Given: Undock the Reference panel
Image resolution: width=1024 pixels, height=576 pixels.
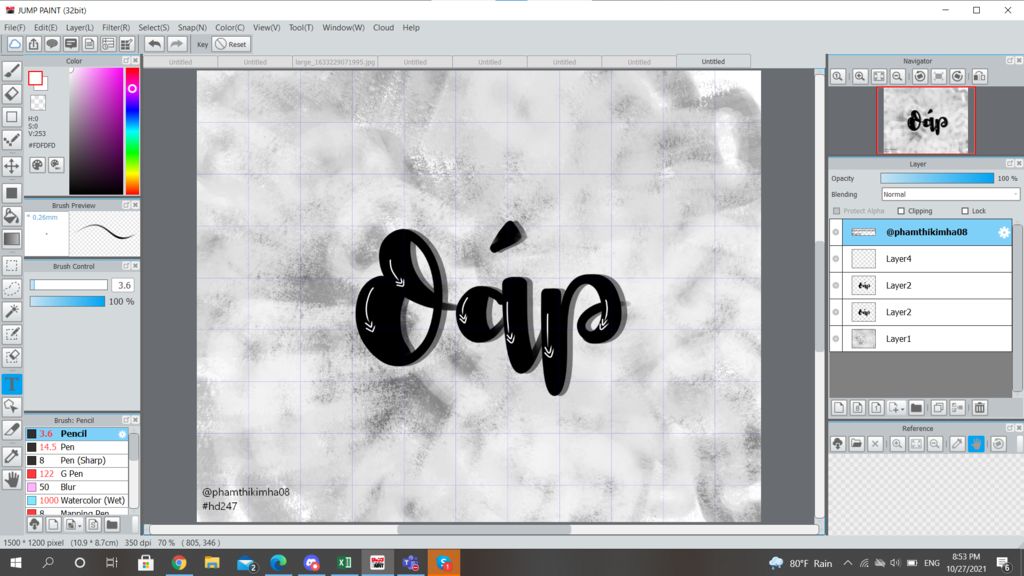Looking at the screenshot, I should coord(1010,428).
